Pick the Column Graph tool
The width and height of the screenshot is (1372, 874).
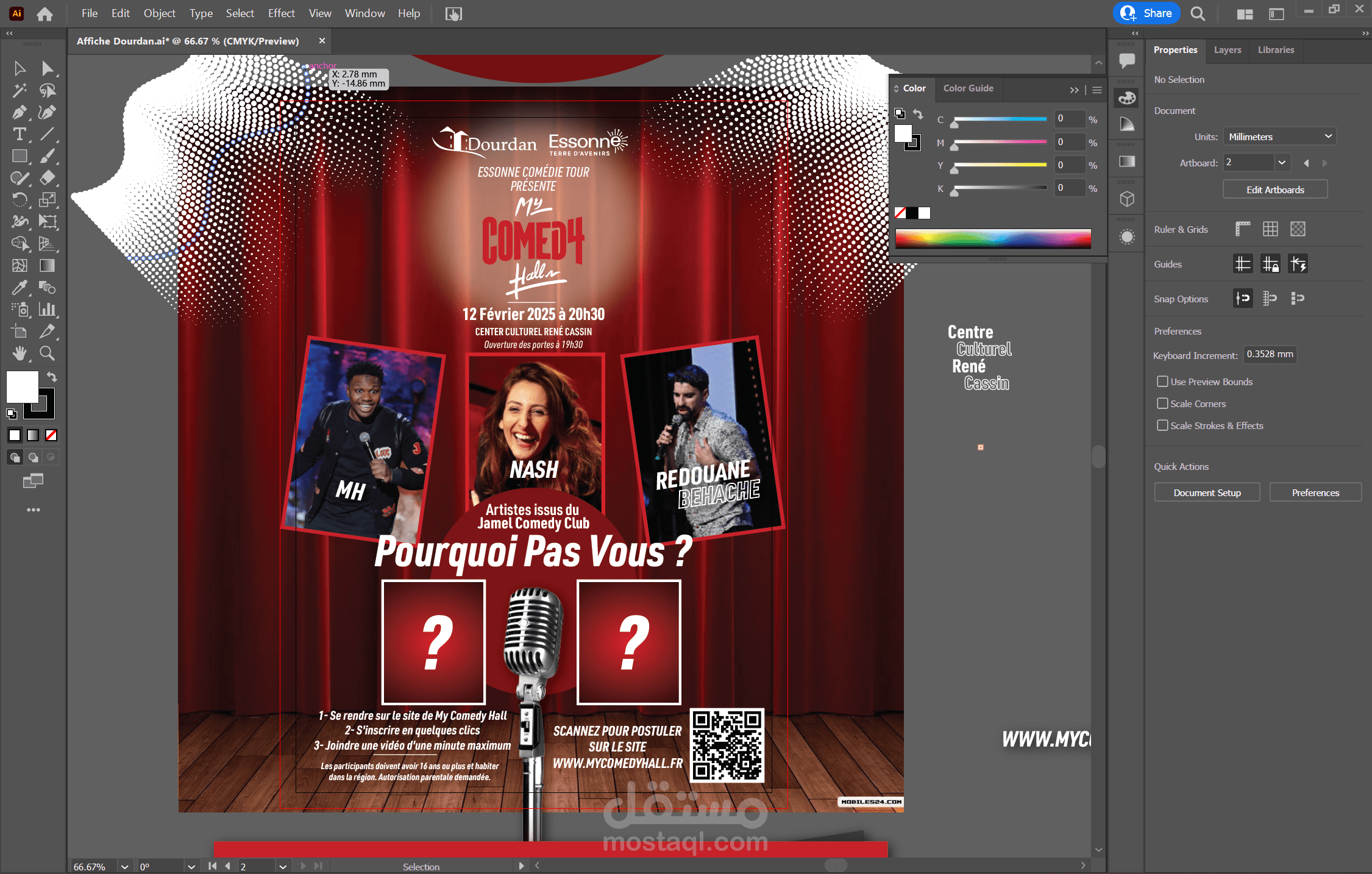point(47,310)
